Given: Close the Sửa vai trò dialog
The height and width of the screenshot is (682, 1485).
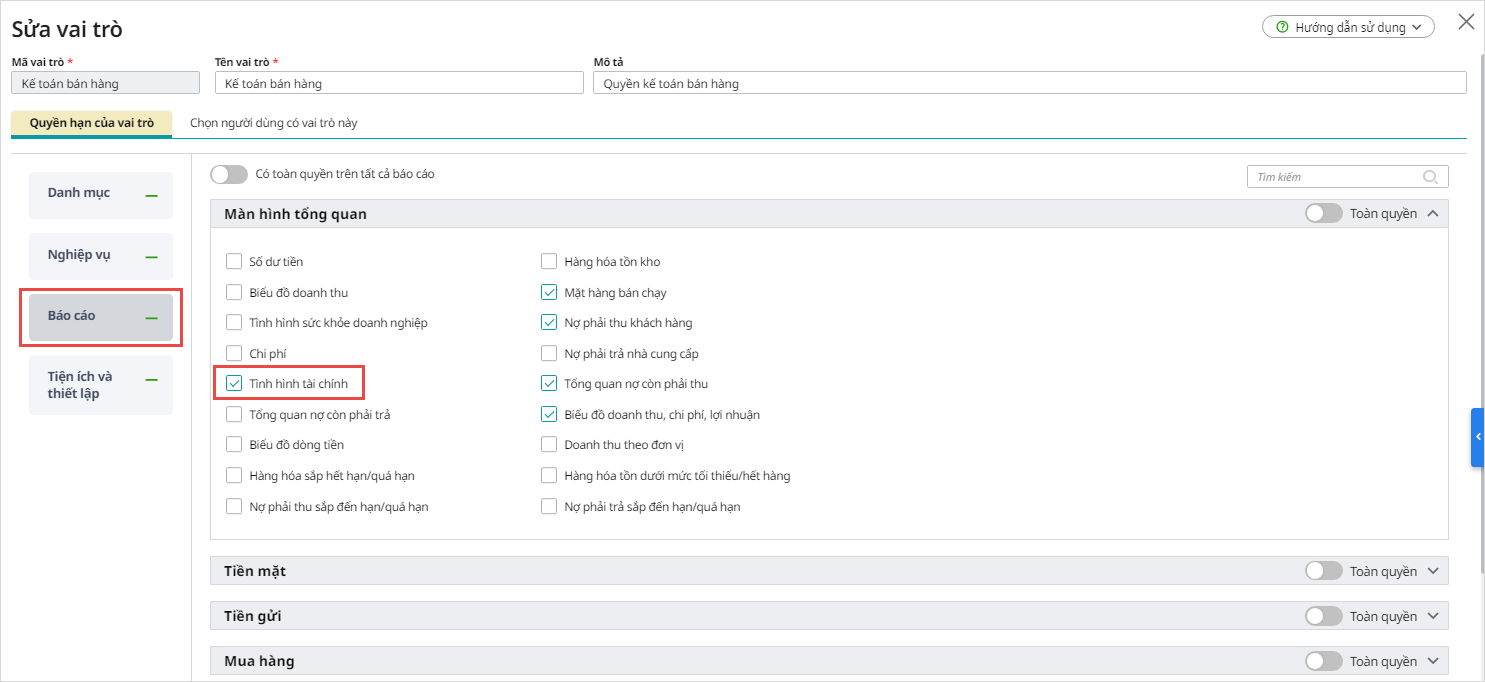Looking at the screenshot, I should click(1466, 23).
